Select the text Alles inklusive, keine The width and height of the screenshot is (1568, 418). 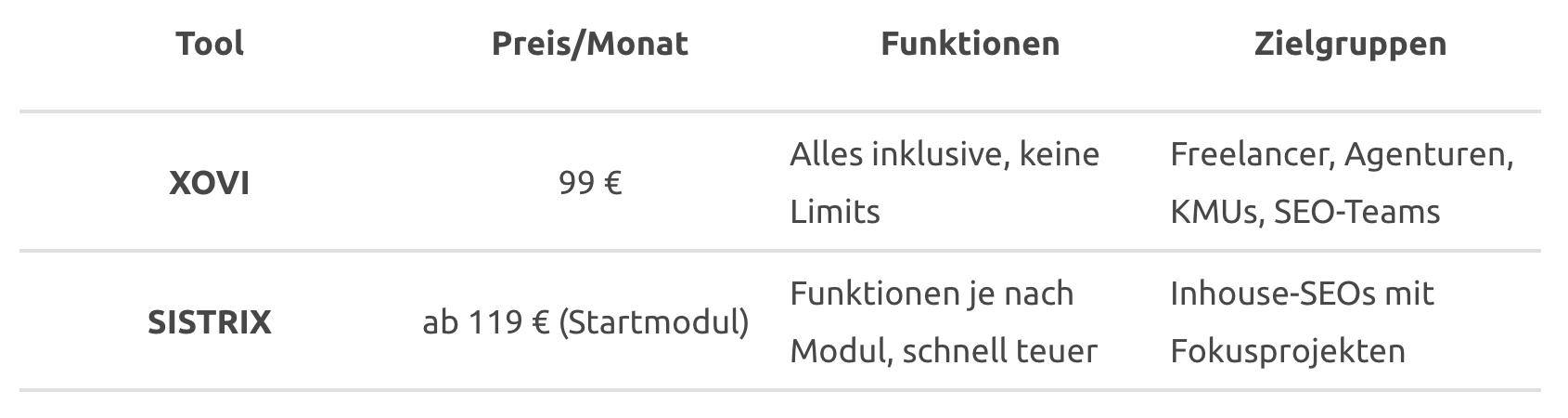945,153
